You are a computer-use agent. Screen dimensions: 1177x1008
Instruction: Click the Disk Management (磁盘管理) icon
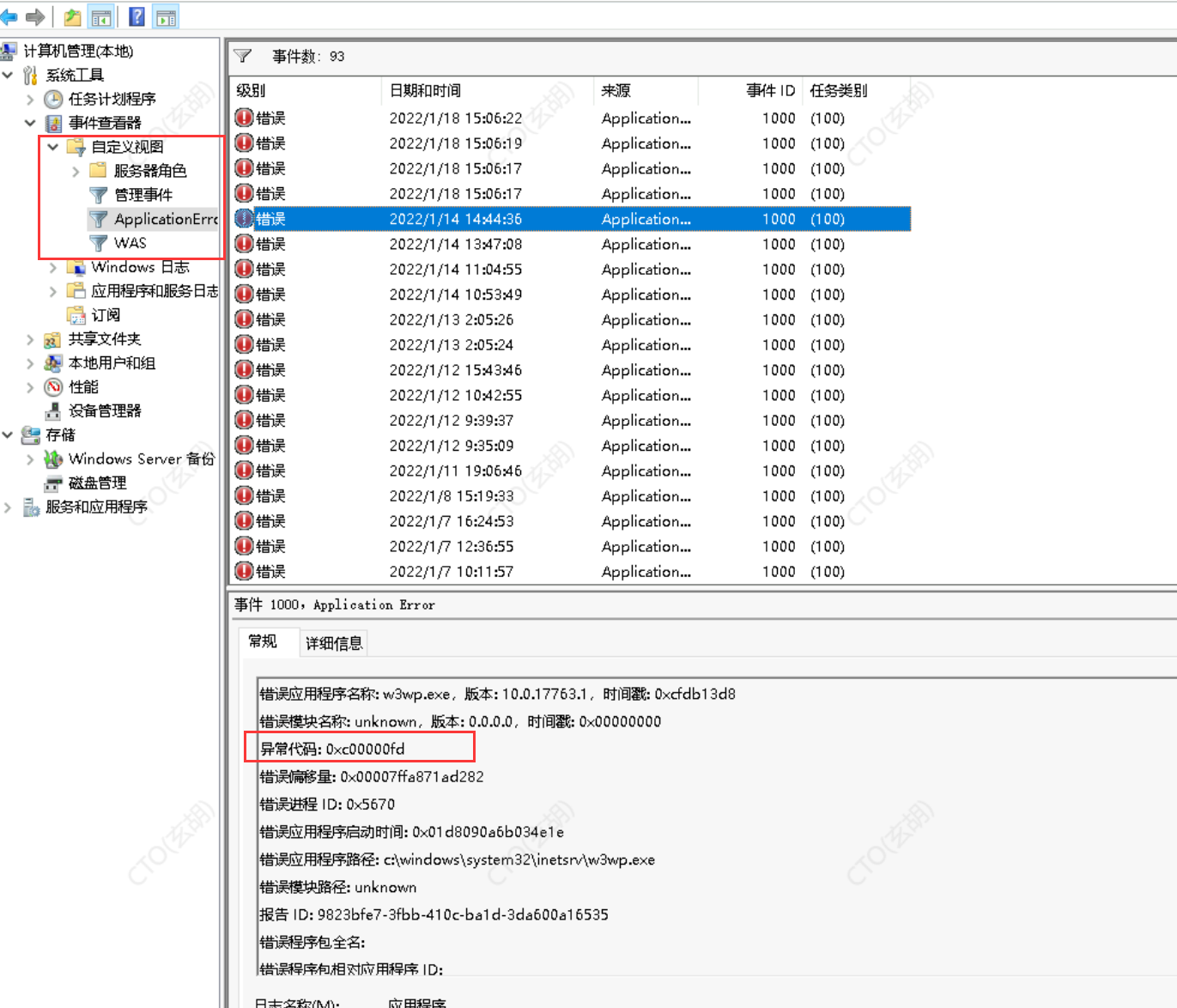pos(53,483)
